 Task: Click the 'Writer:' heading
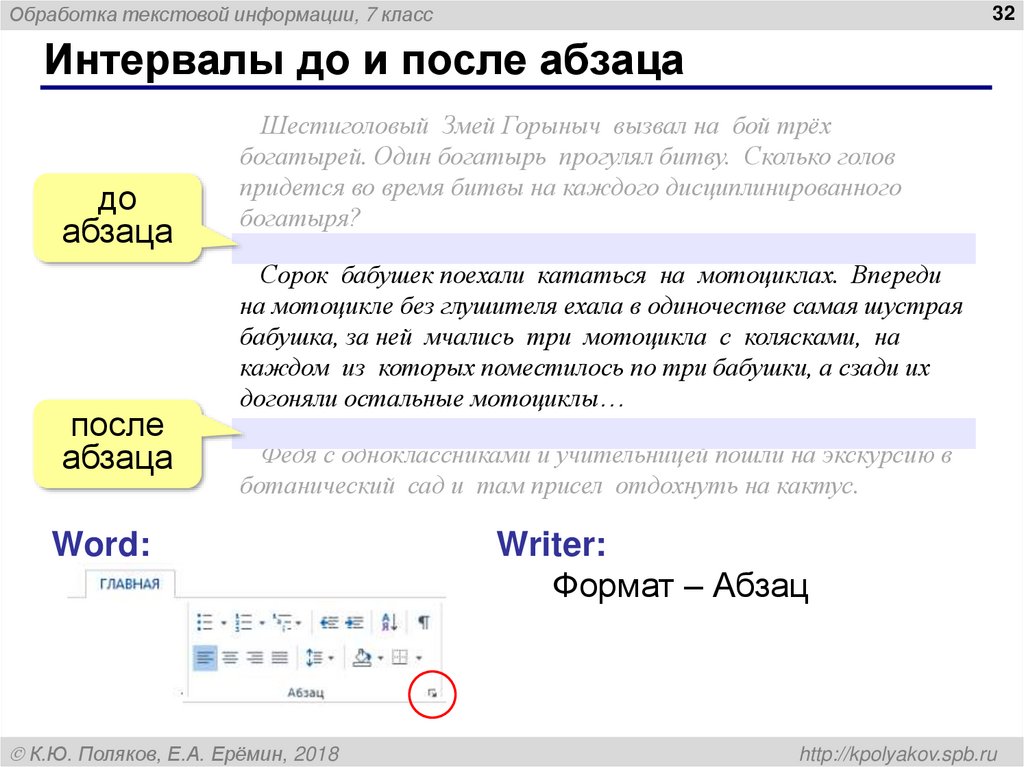pos(551,544)
